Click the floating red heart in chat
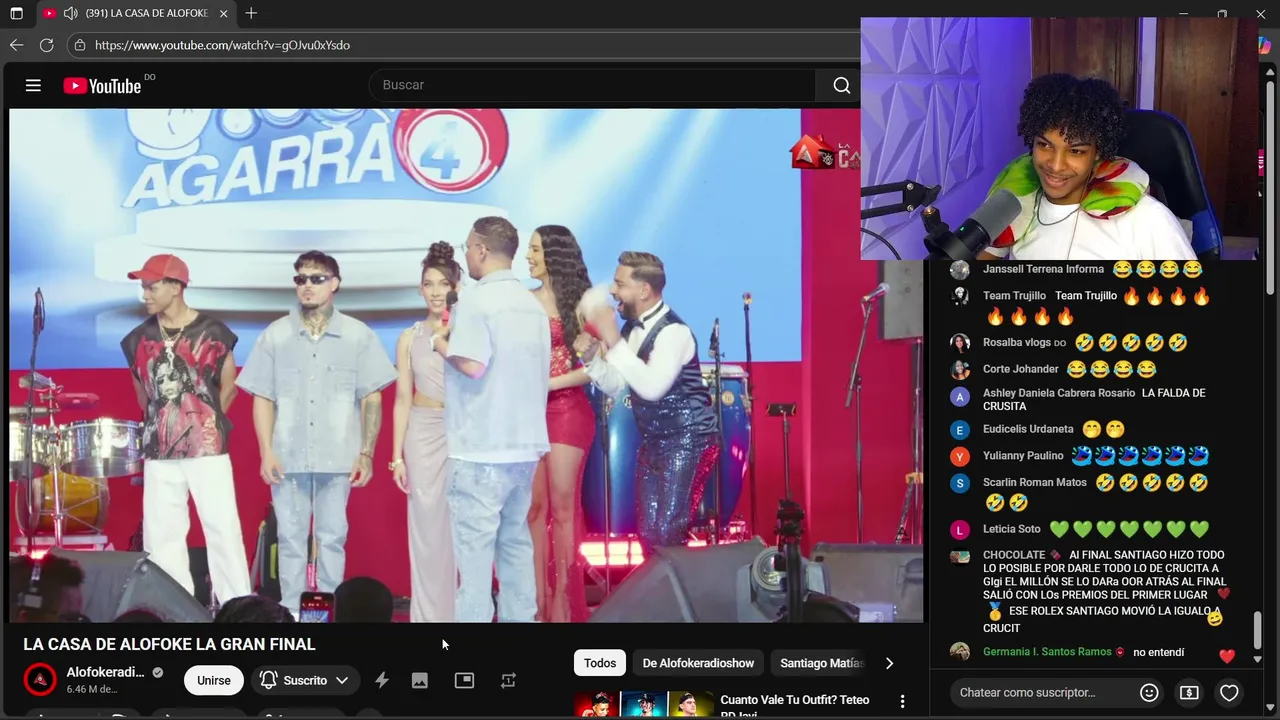 (1227, 656)
